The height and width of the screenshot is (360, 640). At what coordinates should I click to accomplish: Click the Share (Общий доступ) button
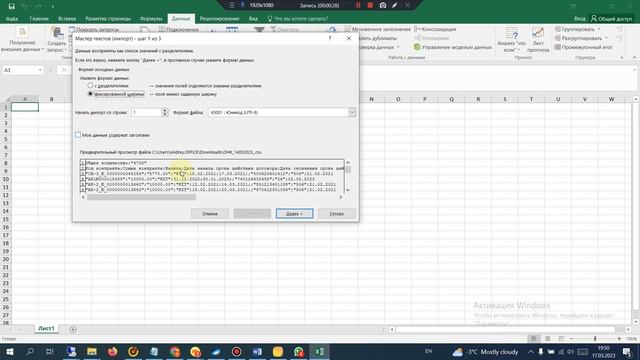click(611, 18)
